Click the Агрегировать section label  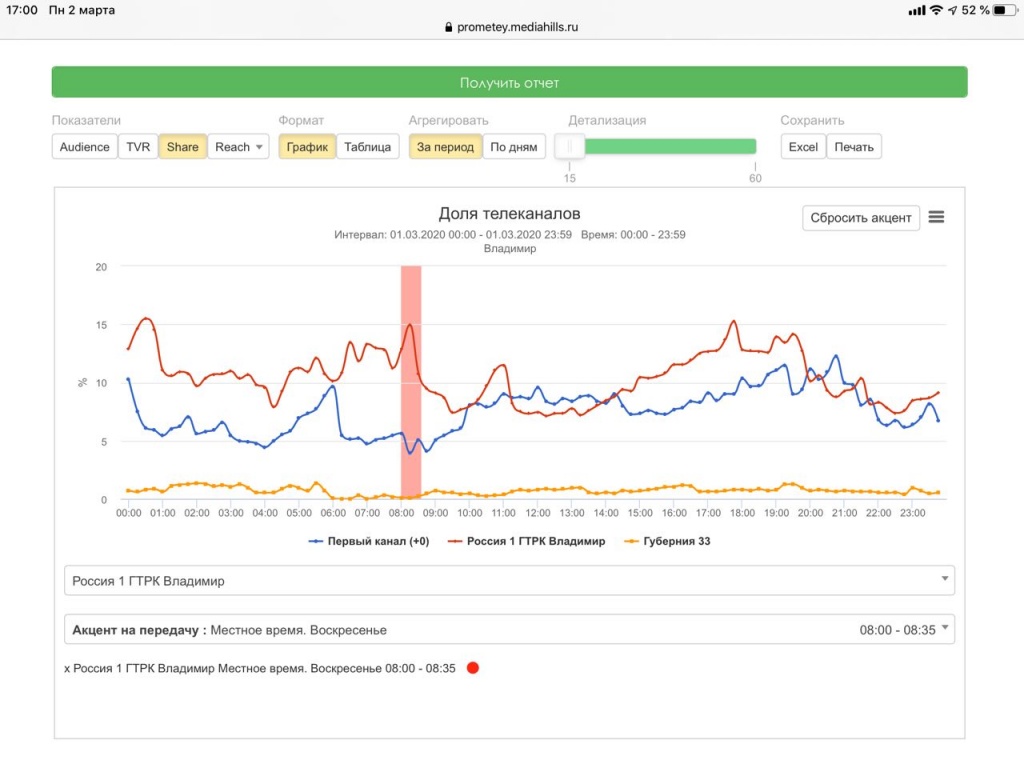click(449, 120)
